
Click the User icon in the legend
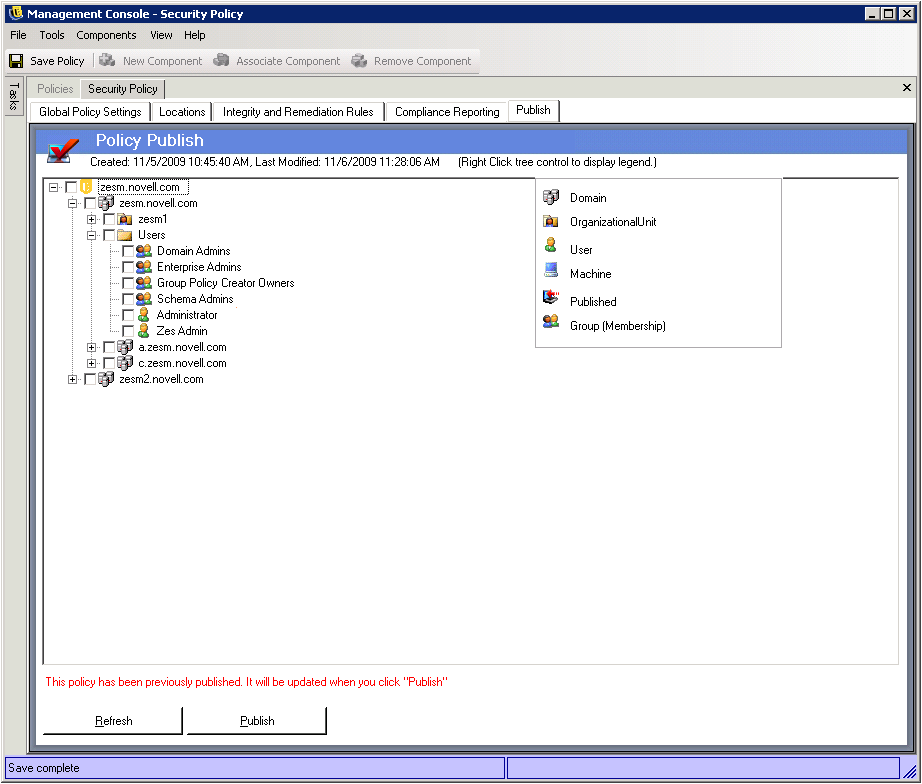coord(550,245)
